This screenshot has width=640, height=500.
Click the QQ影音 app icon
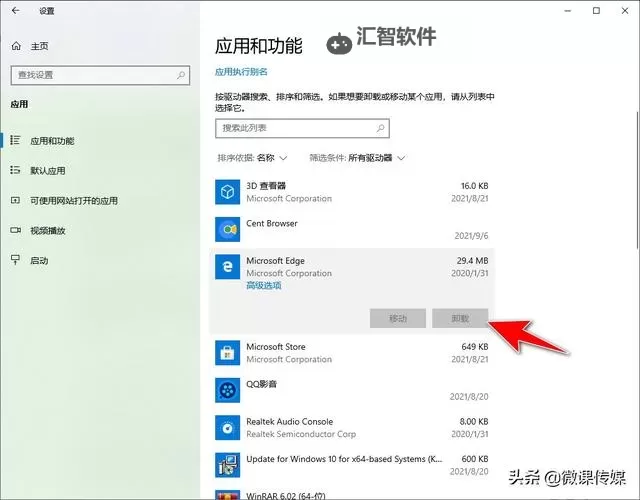click(227, 390)
